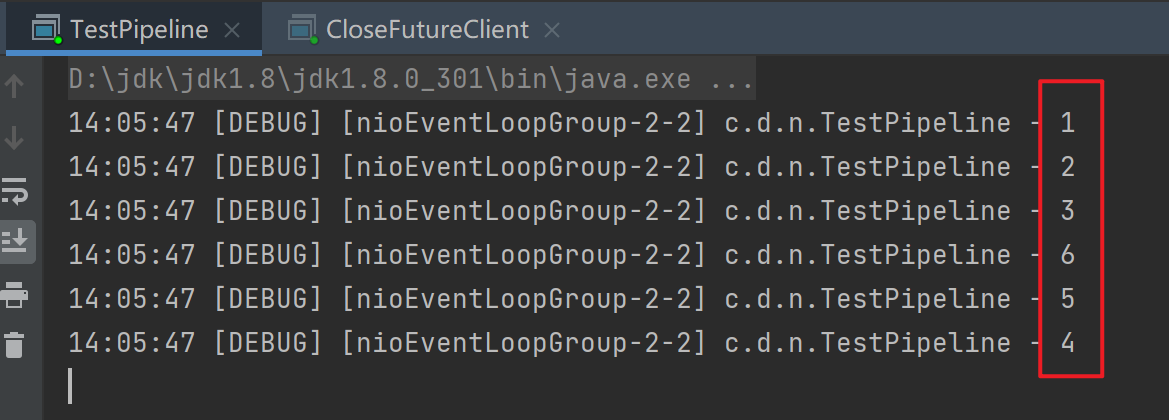
Task: Toggle Soft-Wrap for console output
Action: click(x=16, y=189)
